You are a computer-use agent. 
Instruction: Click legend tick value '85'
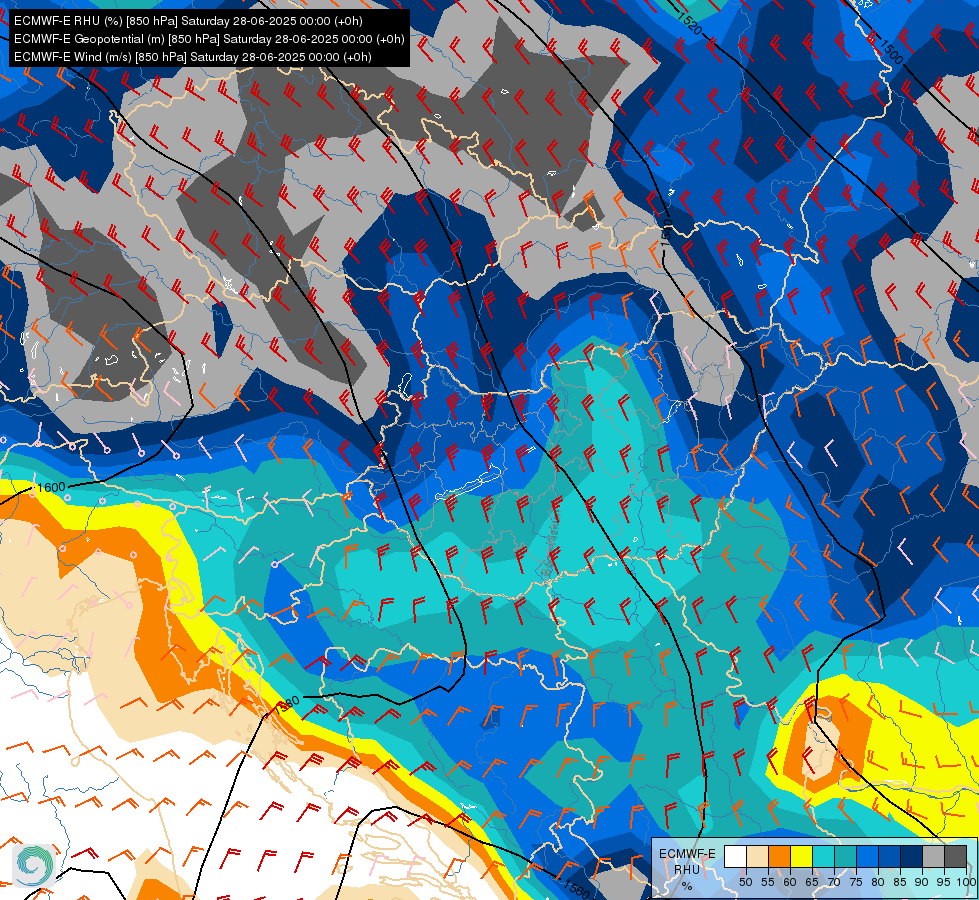point(900,882)
